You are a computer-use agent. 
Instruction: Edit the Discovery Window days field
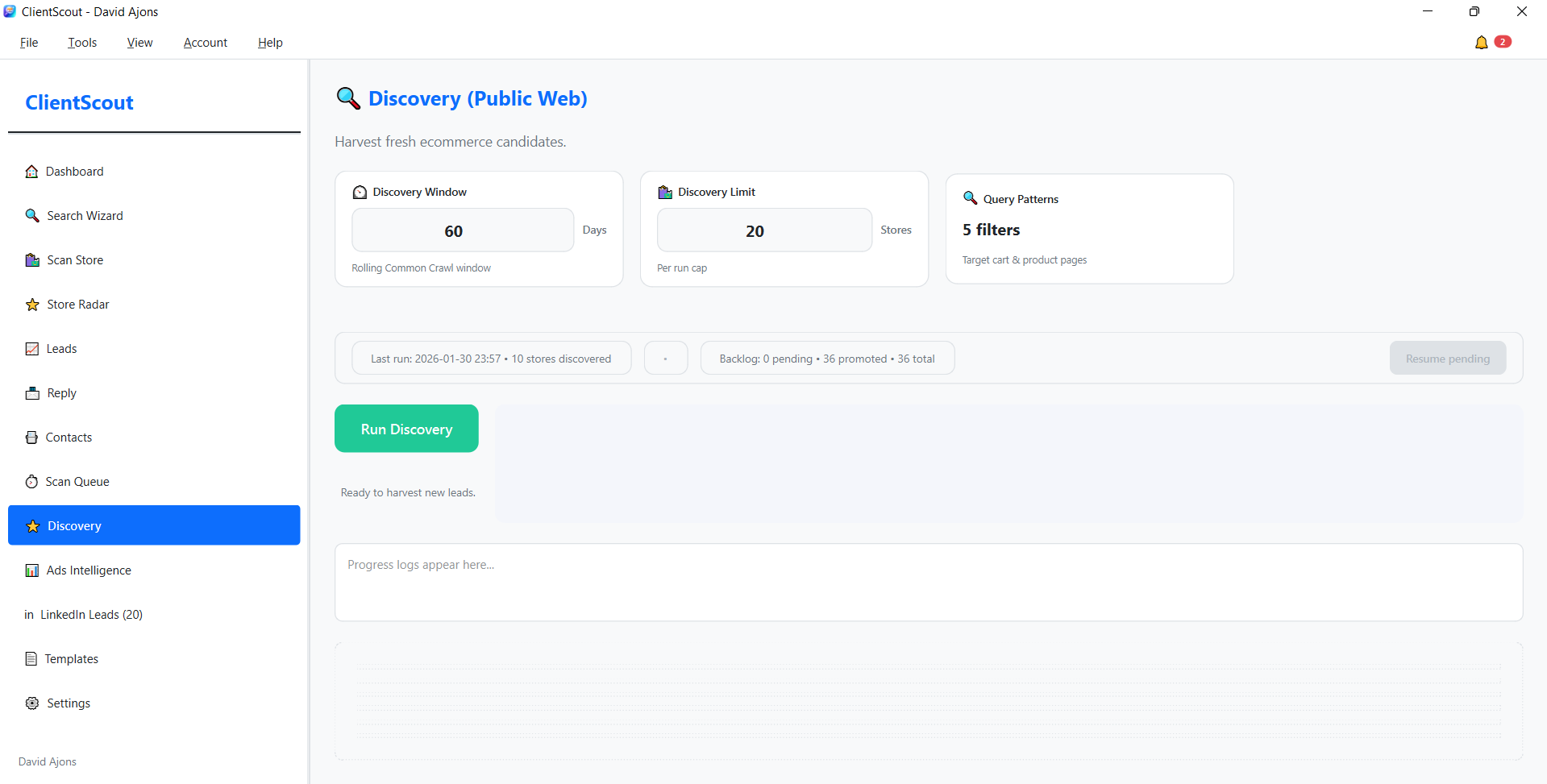click(x=463, y=230)
